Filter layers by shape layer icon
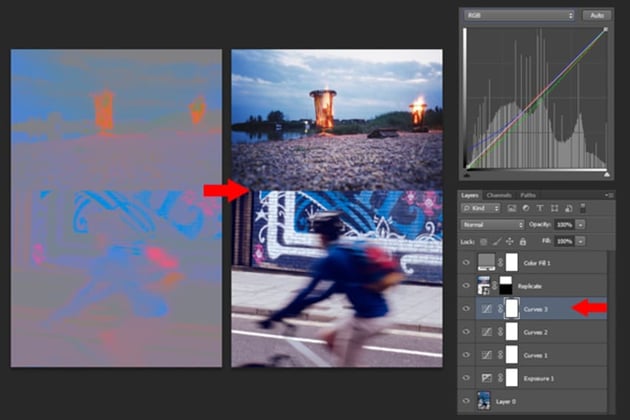The image size is (630, 420). (554, 208)
